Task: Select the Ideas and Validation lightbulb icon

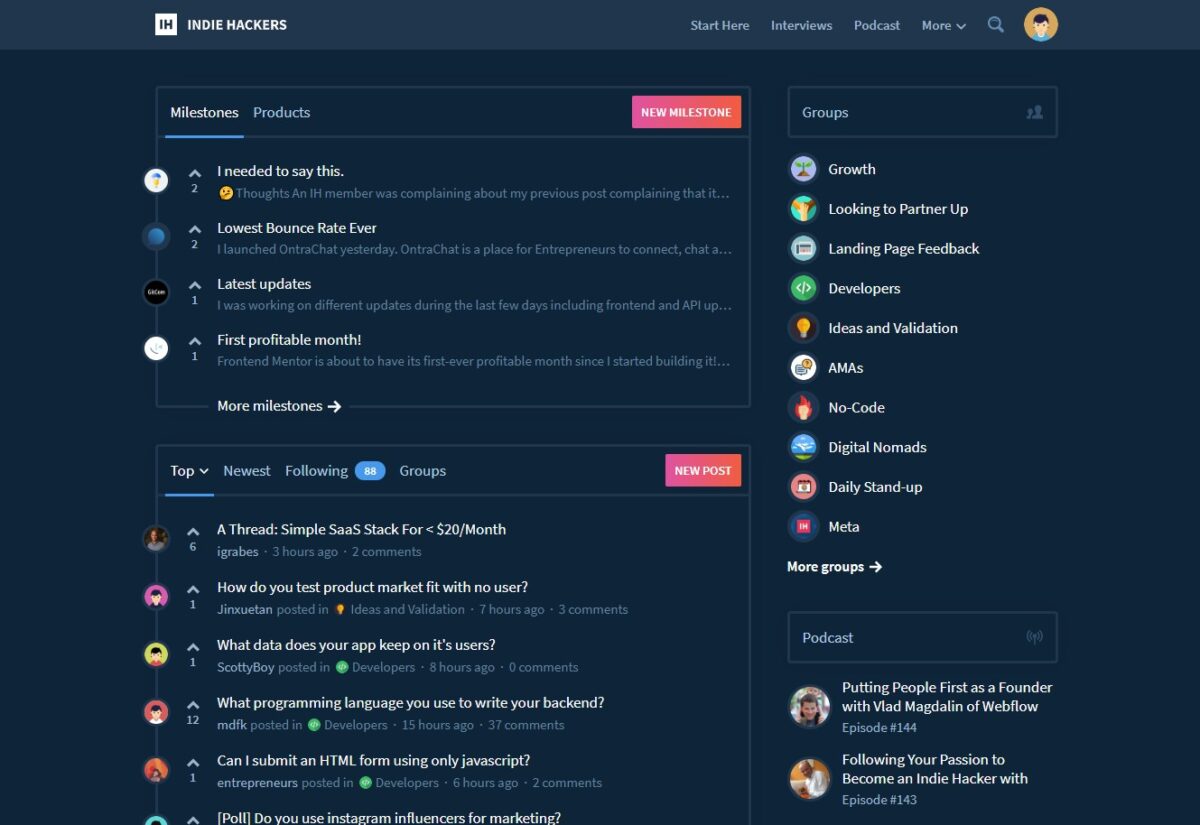Action: click(802, 328)
